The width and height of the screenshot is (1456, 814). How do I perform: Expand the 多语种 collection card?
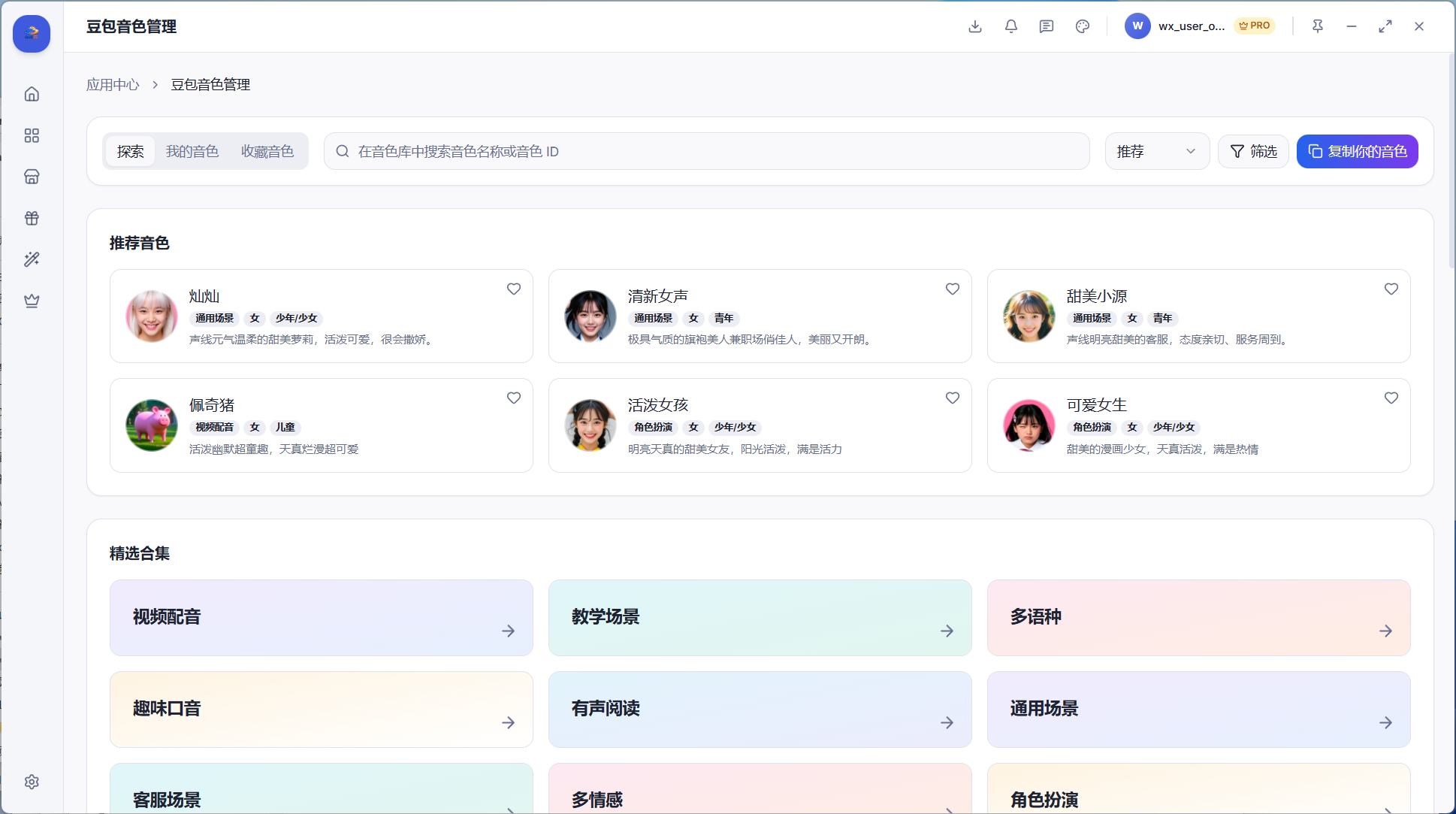click(1198, 617)
